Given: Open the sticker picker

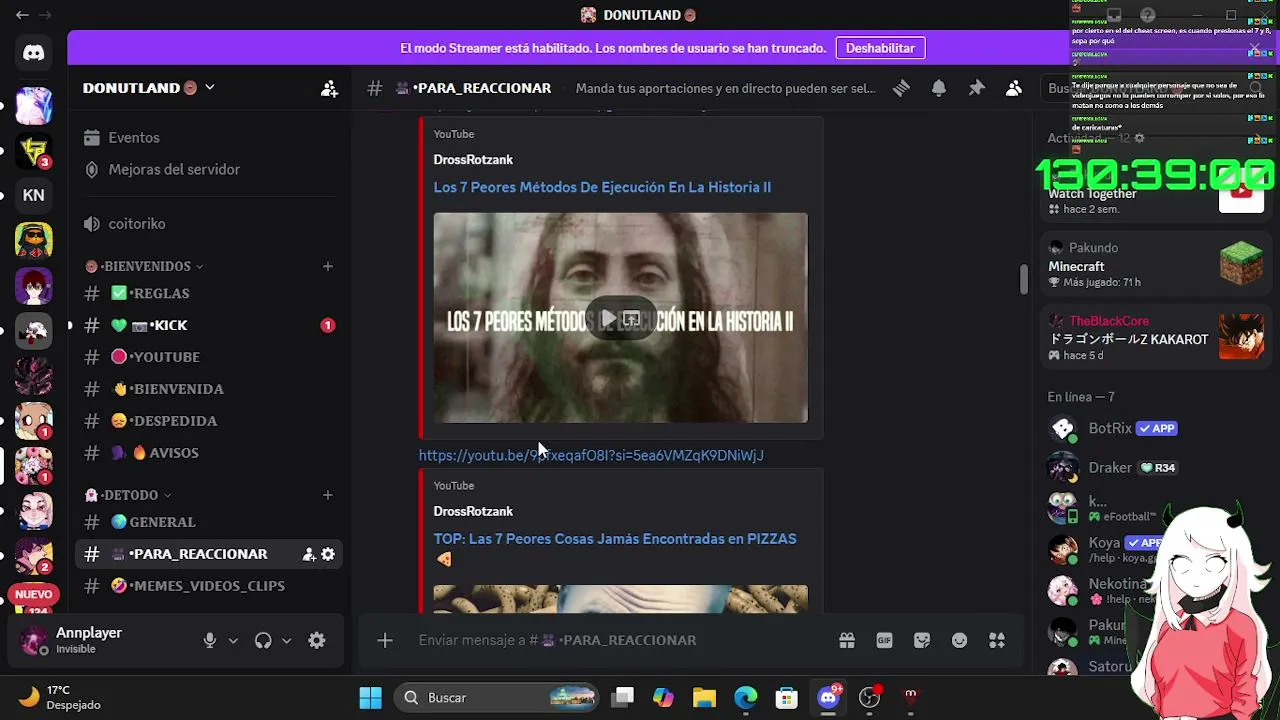Looking at the screenshot, I should [x=922, y=640].
